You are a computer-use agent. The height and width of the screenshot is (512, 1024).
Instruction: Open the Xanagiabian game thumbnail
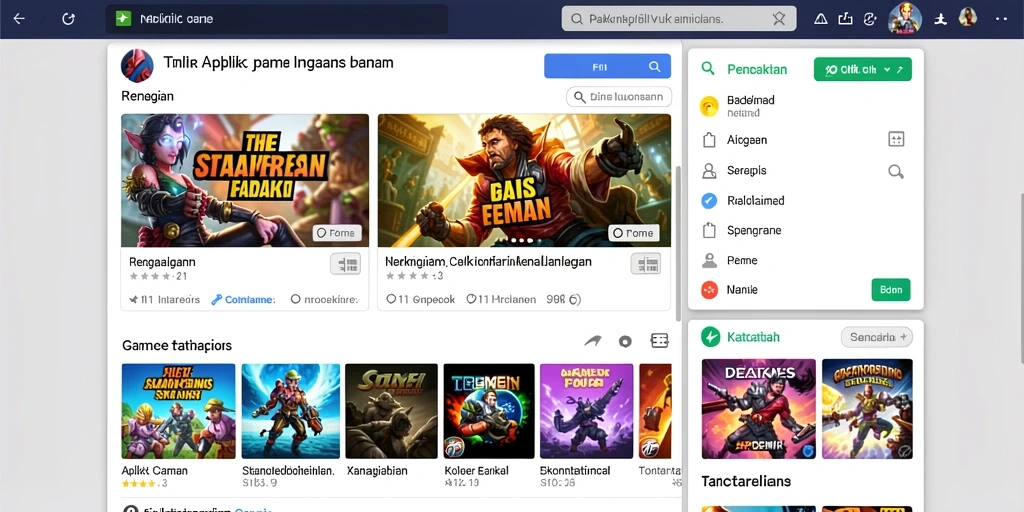(x=391, y=411)
